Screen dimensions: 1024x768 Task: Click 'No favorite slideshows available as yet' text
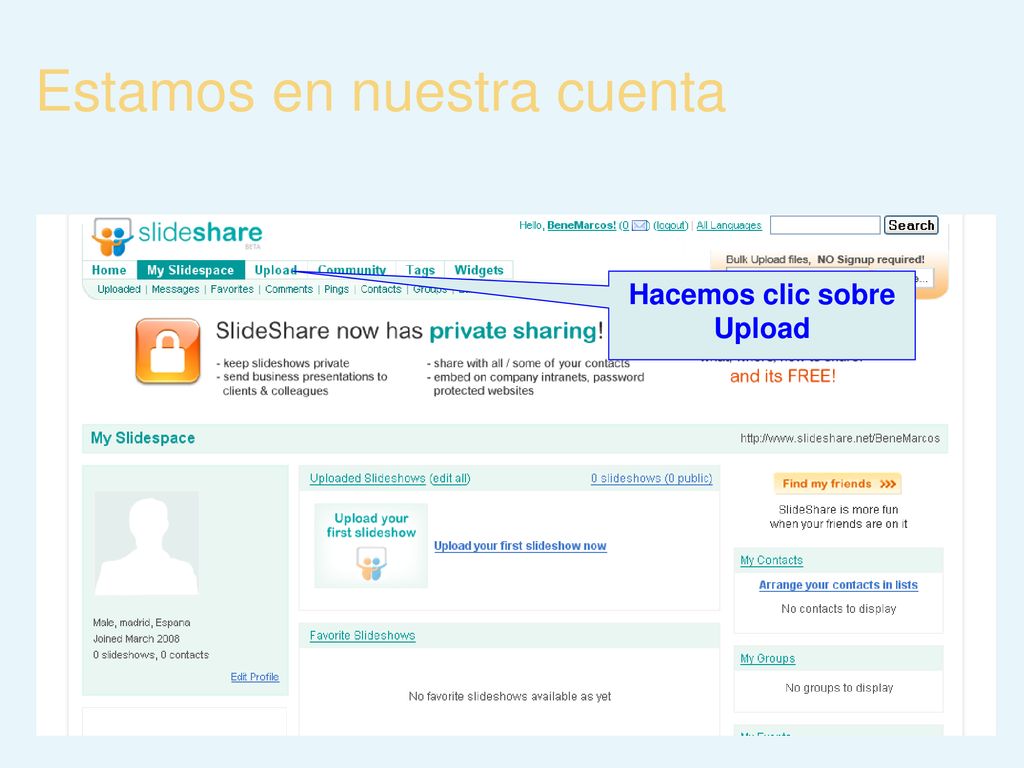click(x=509, y=696)
